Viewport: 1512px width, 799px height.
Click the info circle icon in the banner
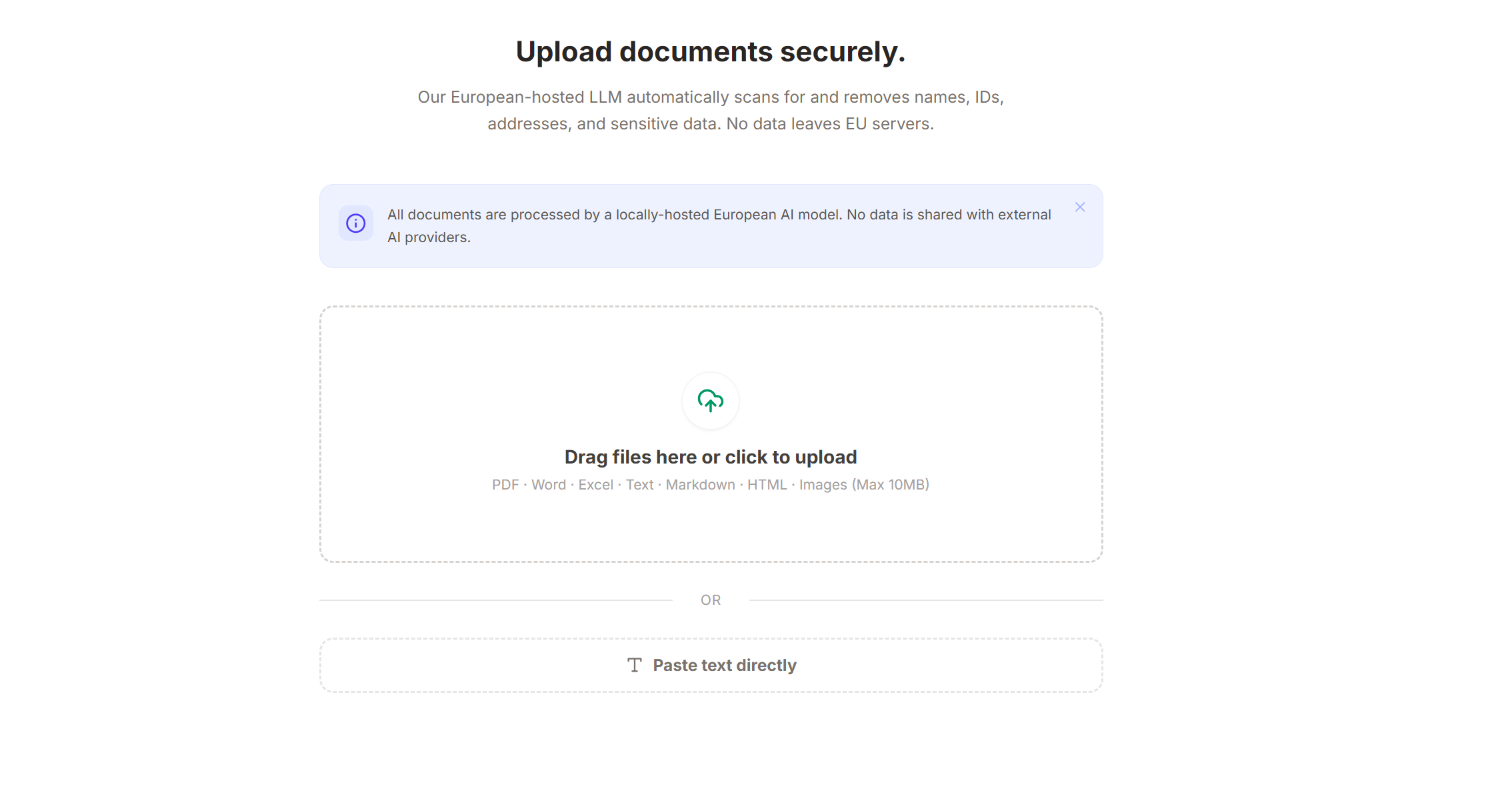(x=356, y=224)
